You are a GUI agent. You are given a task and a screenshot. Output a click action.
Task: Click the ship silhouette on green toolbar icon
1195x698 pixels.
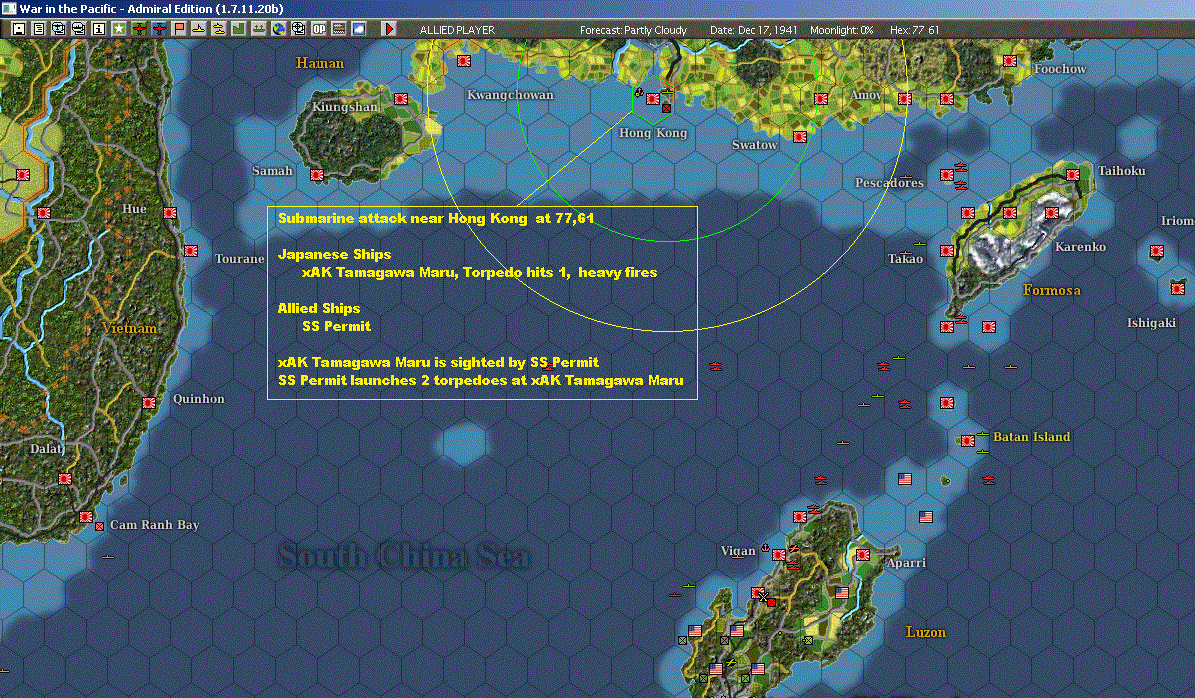click(x=259, y=29)
